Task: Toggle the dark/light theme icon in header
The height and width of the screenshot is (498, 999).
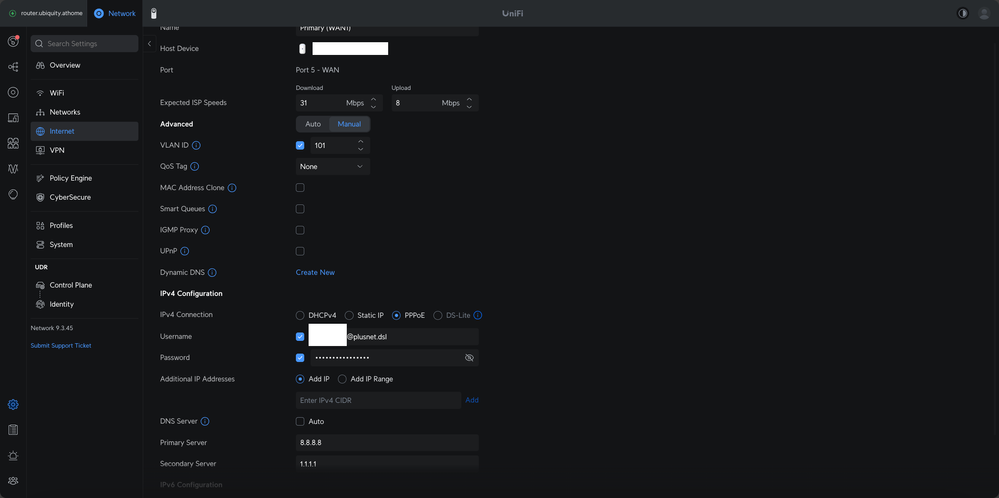Action: coord(963,13)
